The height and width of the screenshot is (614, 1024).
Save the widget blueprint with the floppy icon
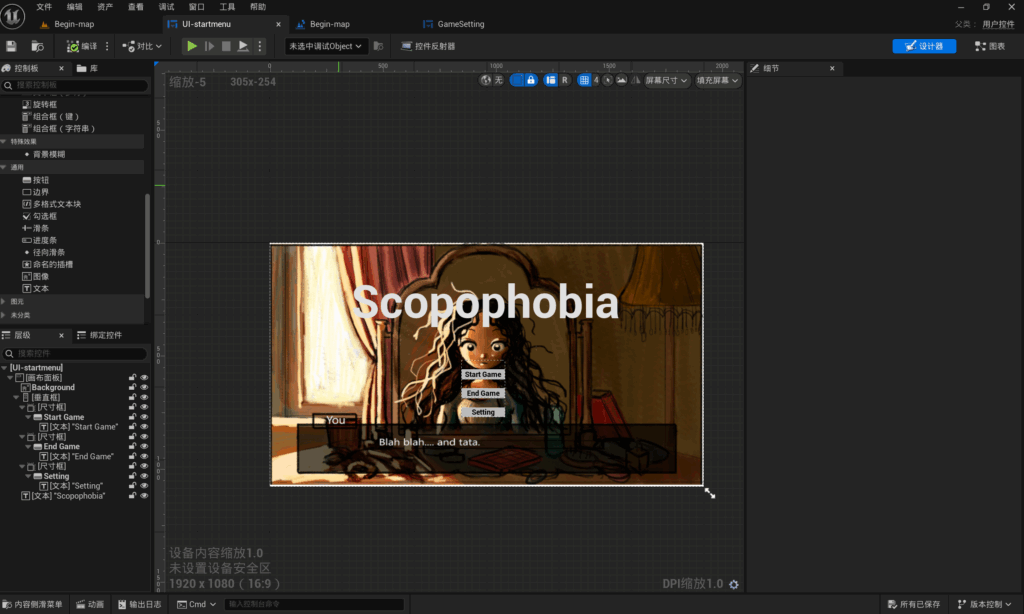[11, 46]
